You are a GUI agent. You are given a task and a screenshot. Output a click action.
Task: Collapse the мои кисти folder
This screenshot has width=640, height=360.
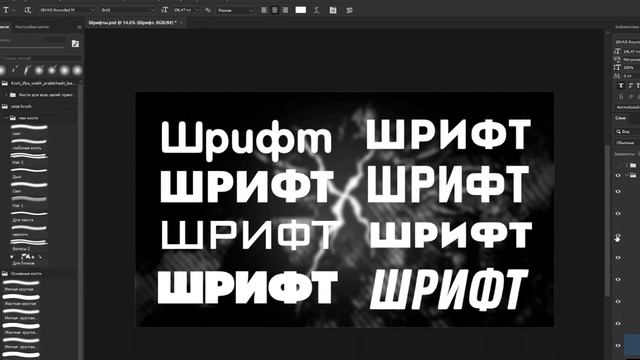click(6, 118)
